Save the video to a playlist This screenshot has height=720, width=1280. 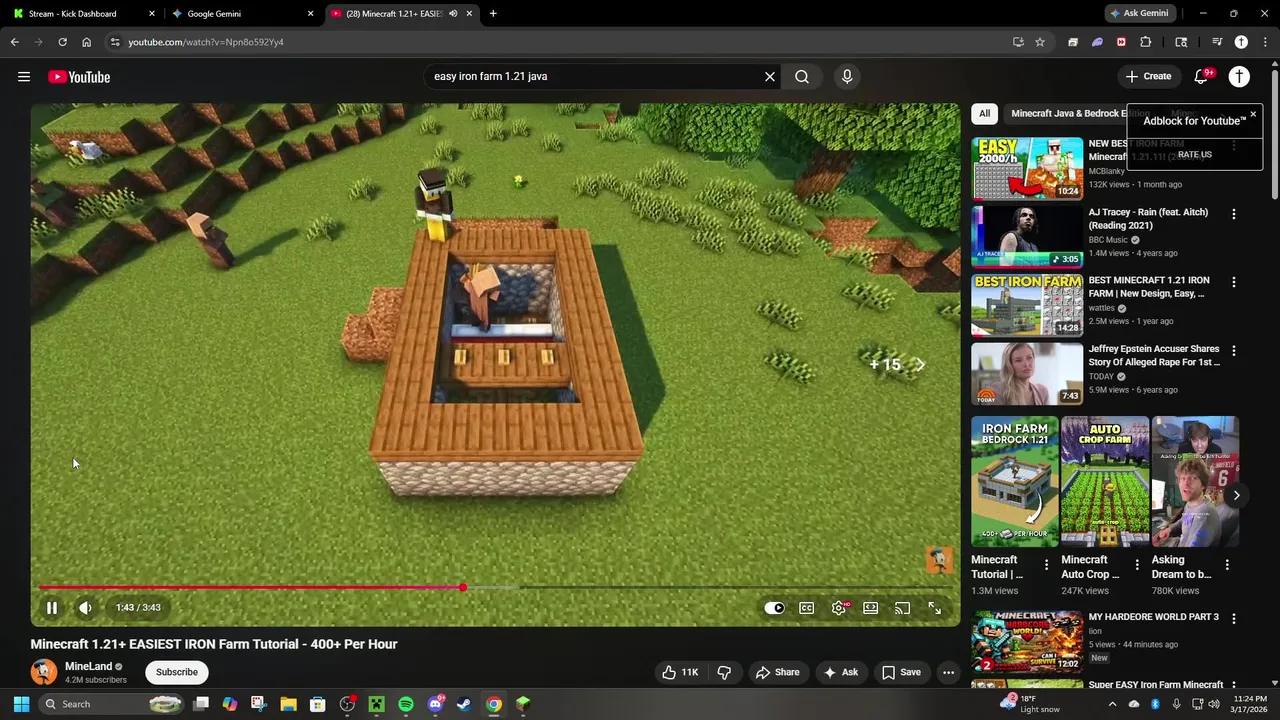click(901, 672)
